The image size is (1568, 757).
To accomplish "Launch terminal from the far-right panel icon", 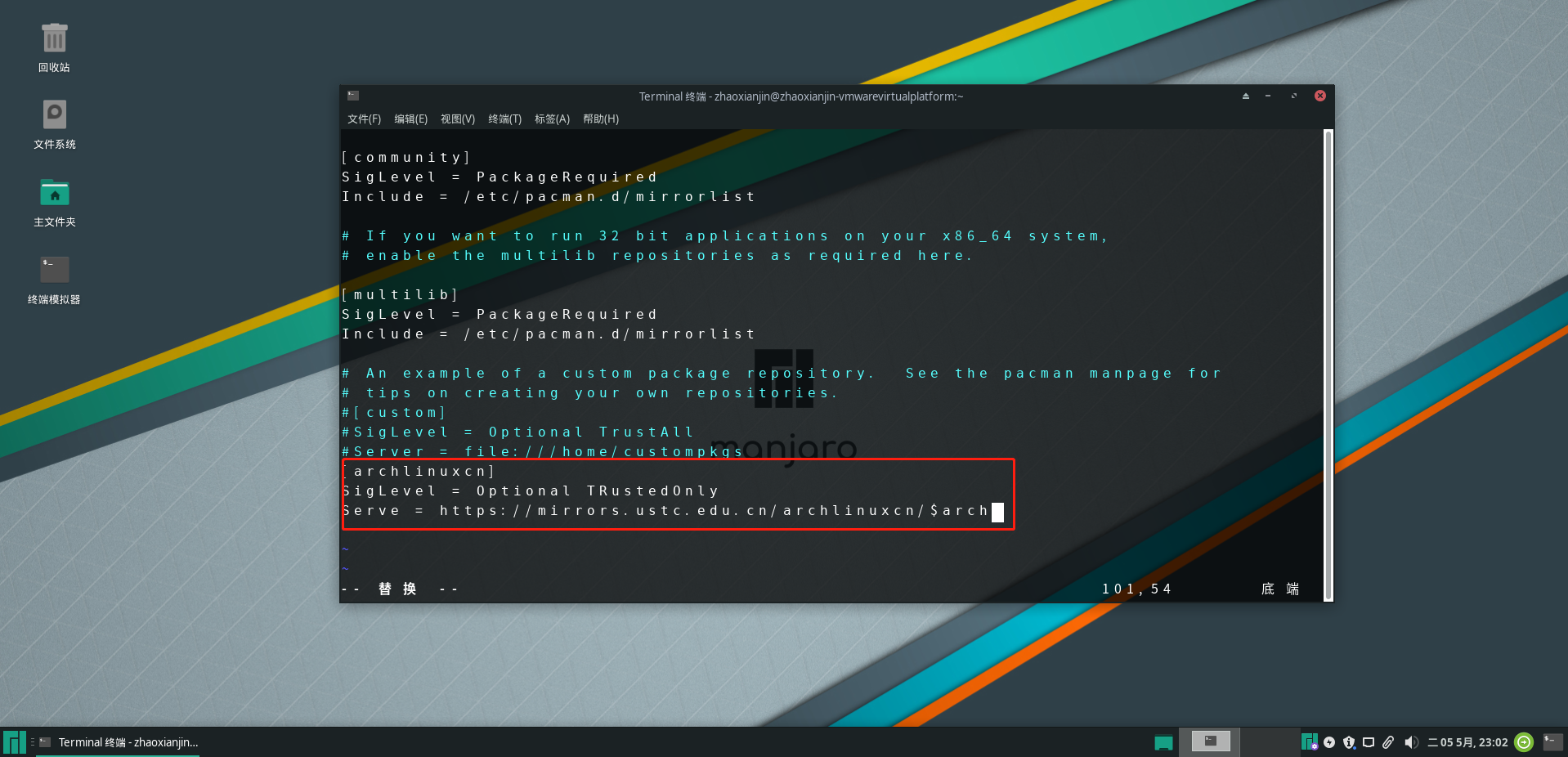I will 1552,741.
